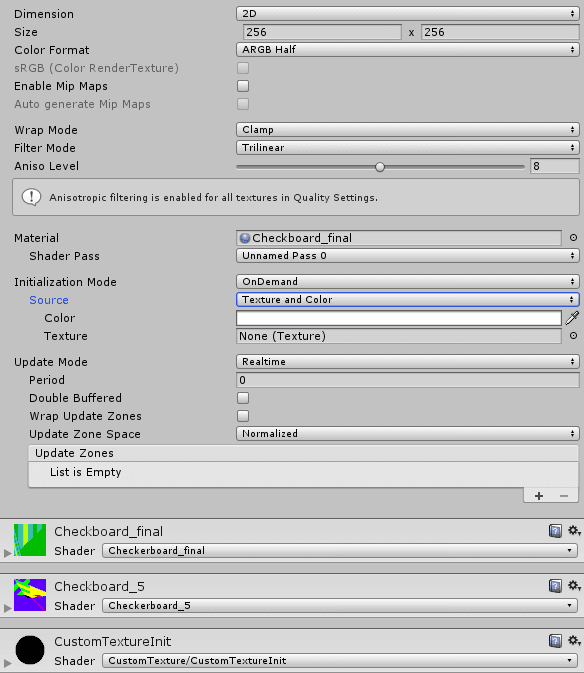Open help reference for Checkboard_final material

(555, 531)
